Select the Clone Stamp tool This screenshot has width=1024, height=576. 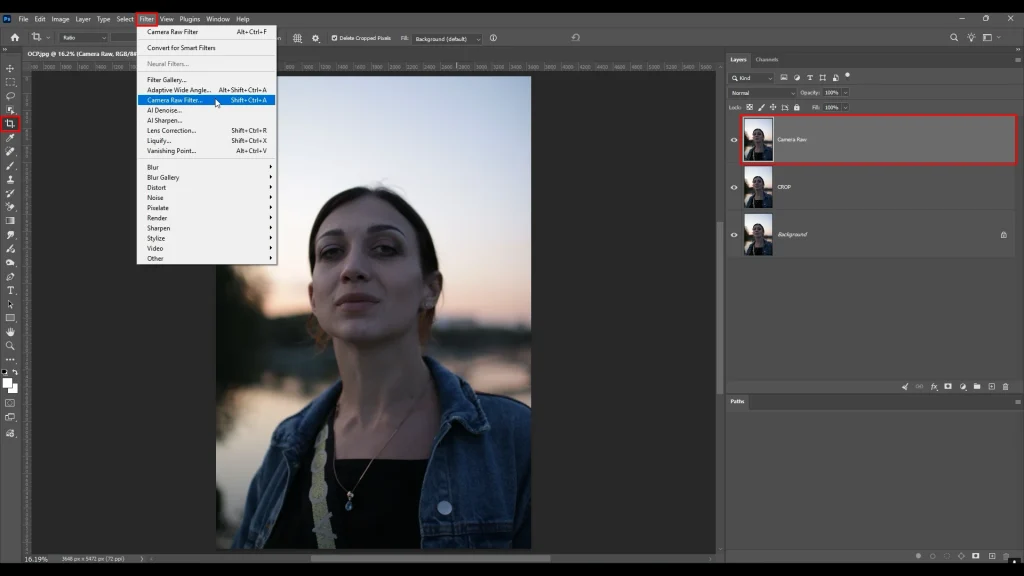(10, 179)
